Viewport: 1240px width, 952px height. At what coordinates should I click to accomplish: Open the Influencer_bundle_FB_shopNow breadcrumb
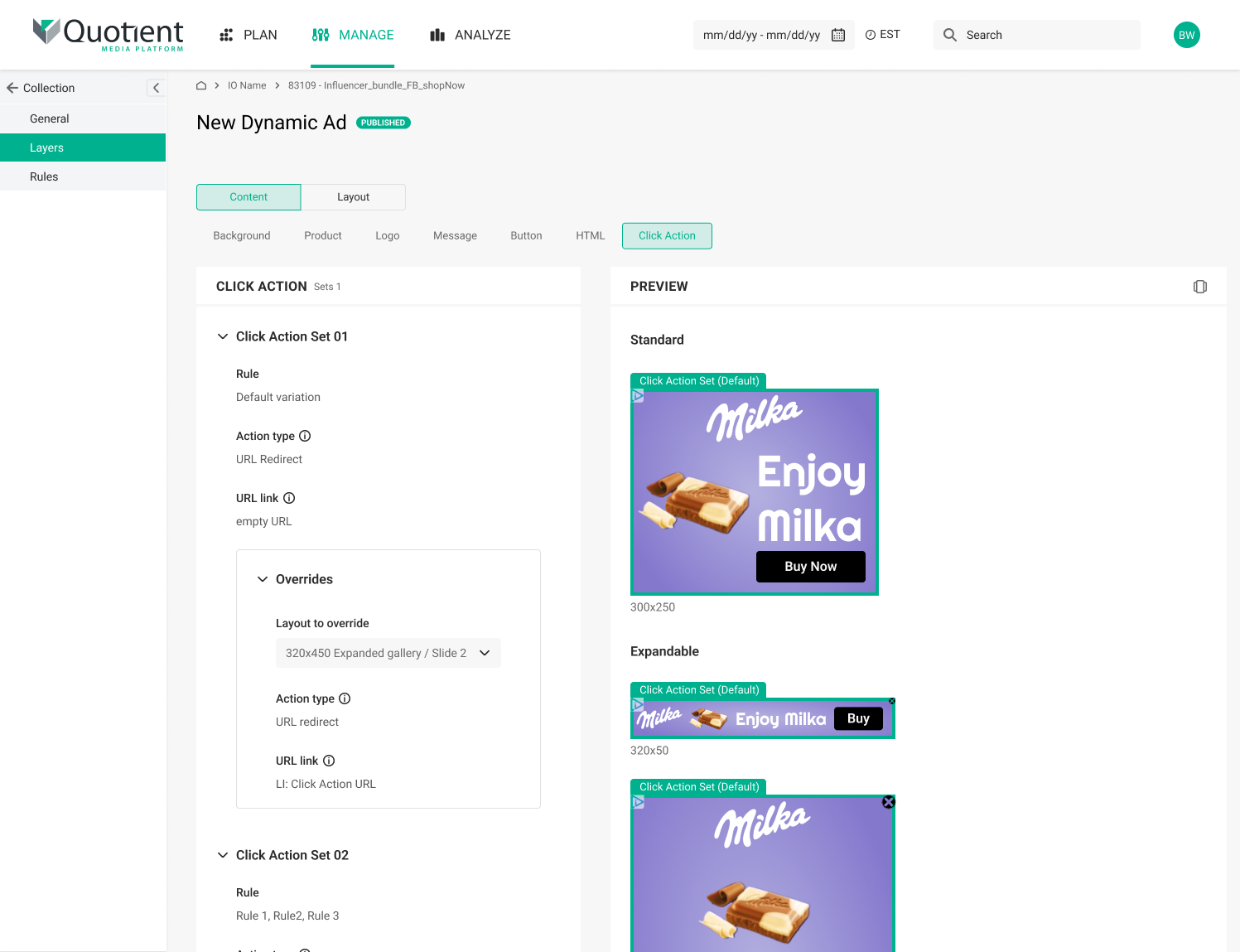[376, 85]
